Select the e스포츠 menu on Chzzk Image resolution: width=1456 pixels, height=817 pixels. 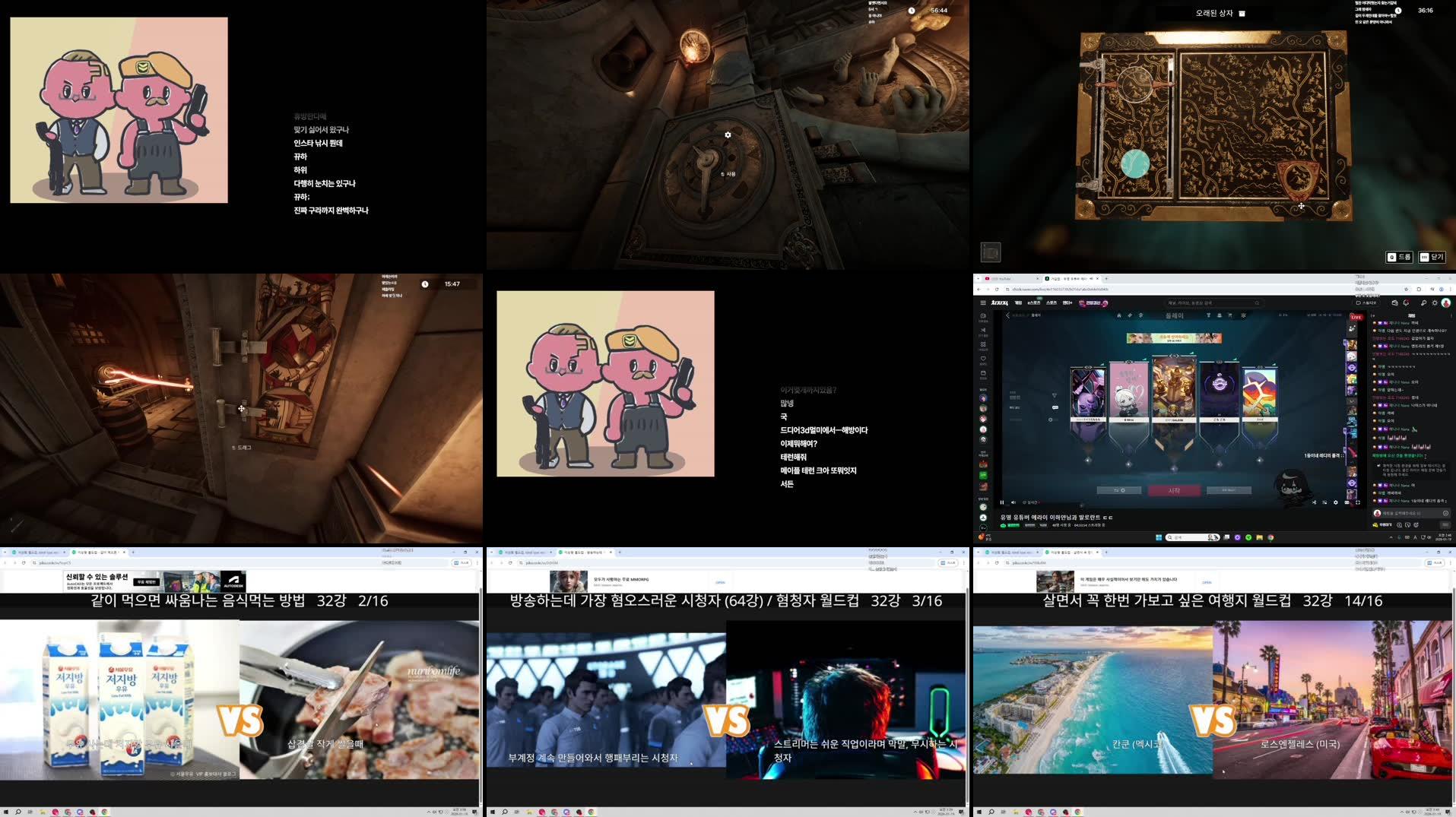1033,303
